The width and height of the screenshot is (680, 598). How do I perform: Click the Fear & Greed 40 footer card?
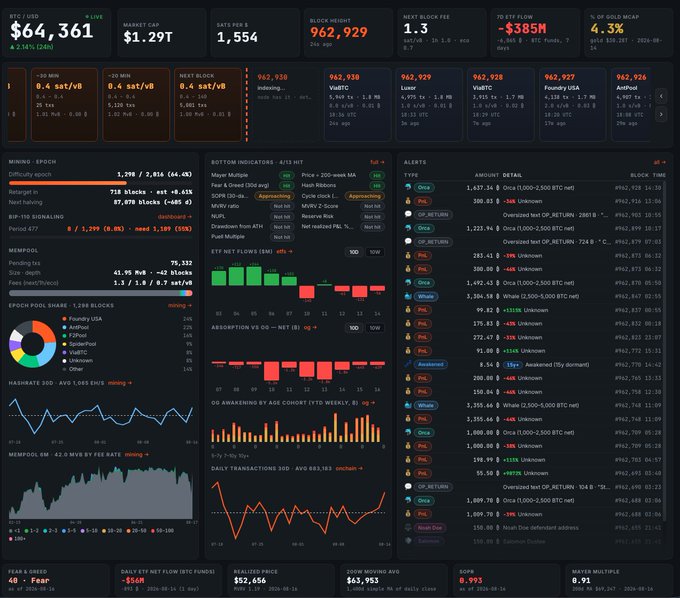(55, 580)
